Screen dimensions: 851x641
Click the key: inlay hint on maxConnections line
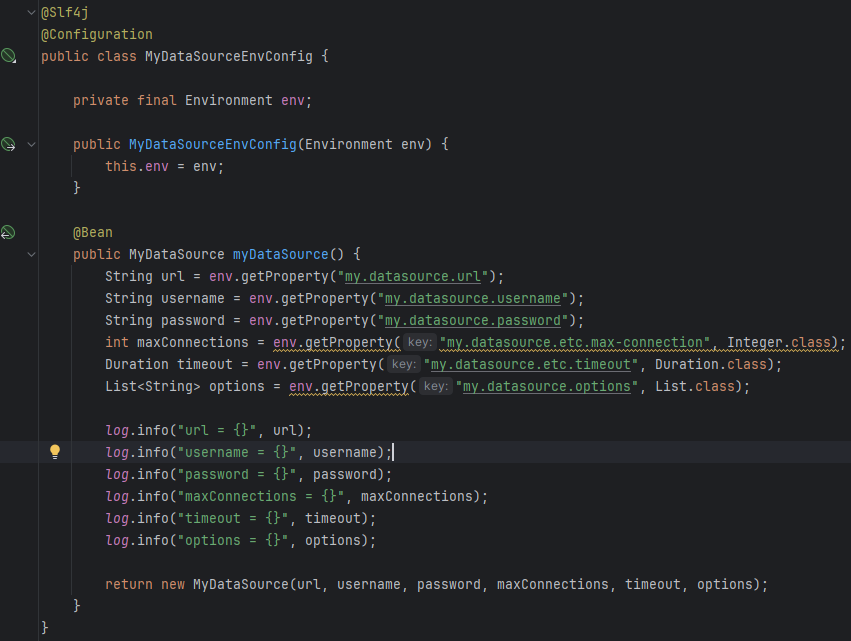pos(420,342)
